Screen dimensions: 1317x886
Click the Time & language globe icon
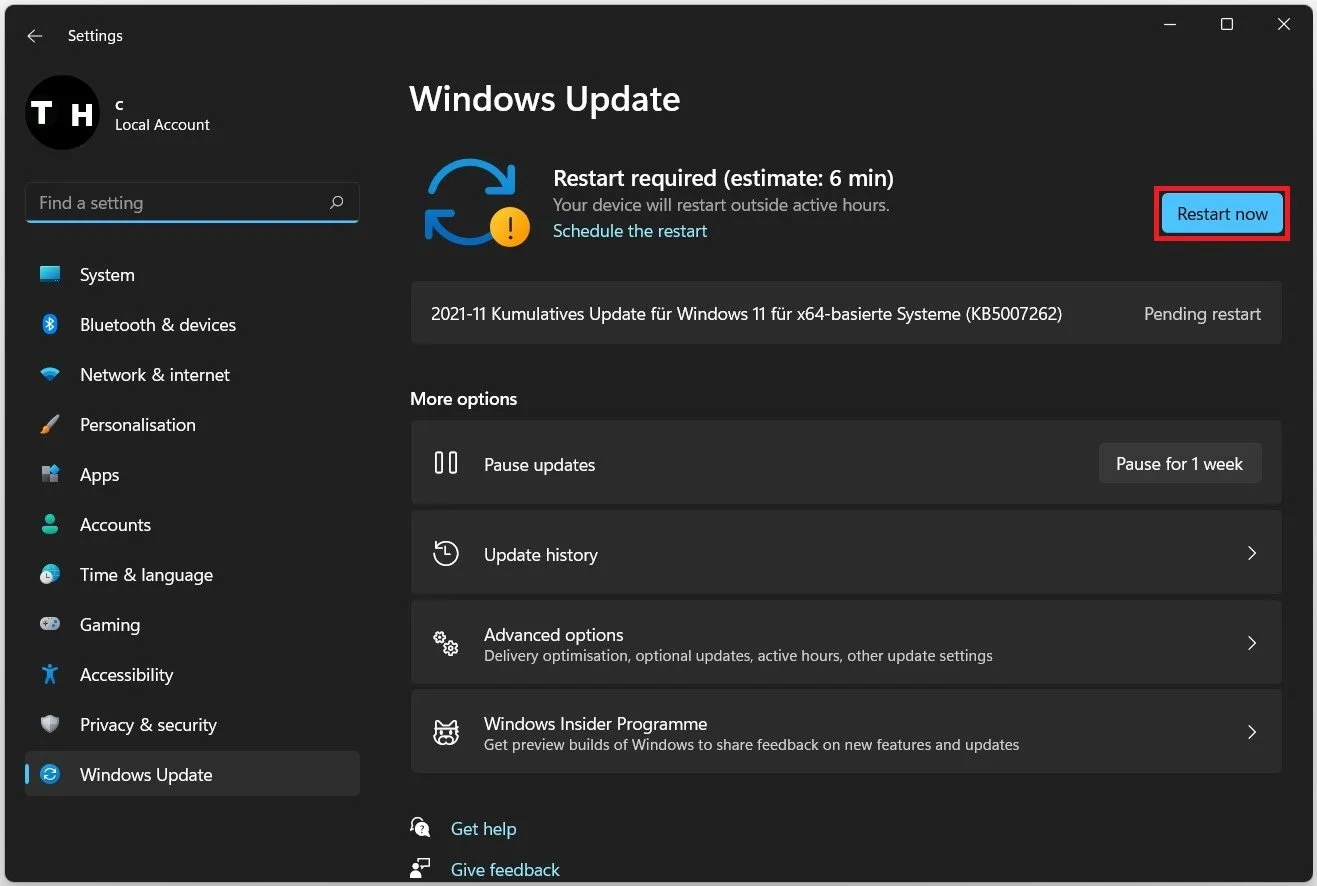[50, 575]
